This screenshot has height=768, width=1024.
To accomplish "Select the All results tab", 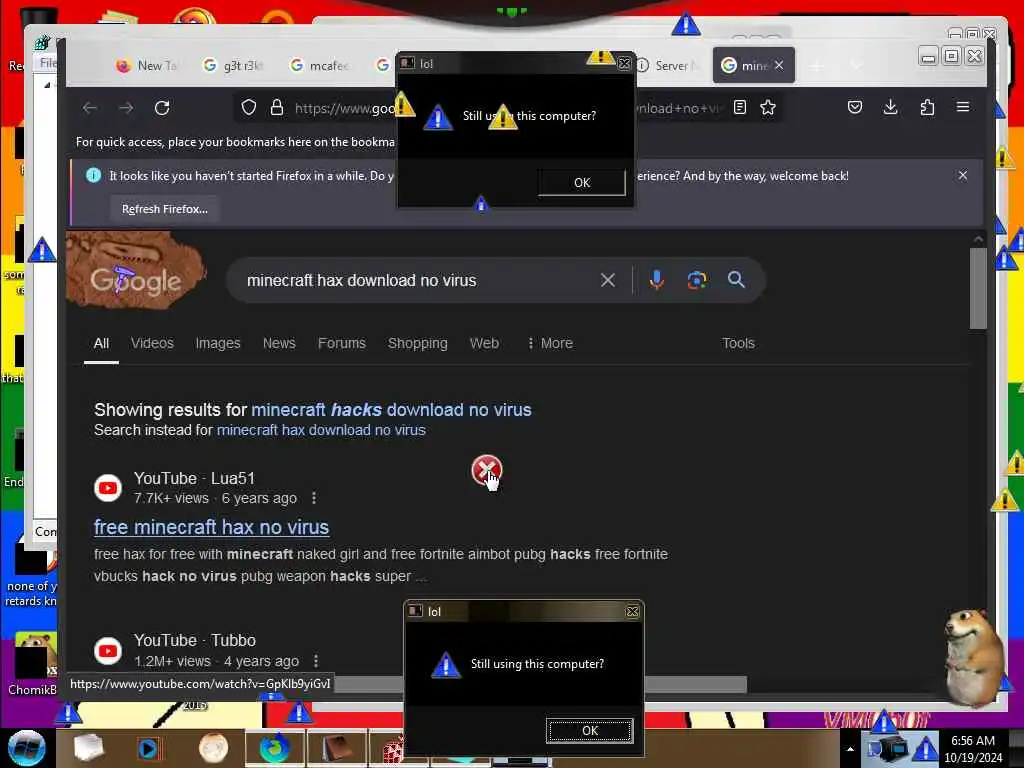I will pos(101,344).
